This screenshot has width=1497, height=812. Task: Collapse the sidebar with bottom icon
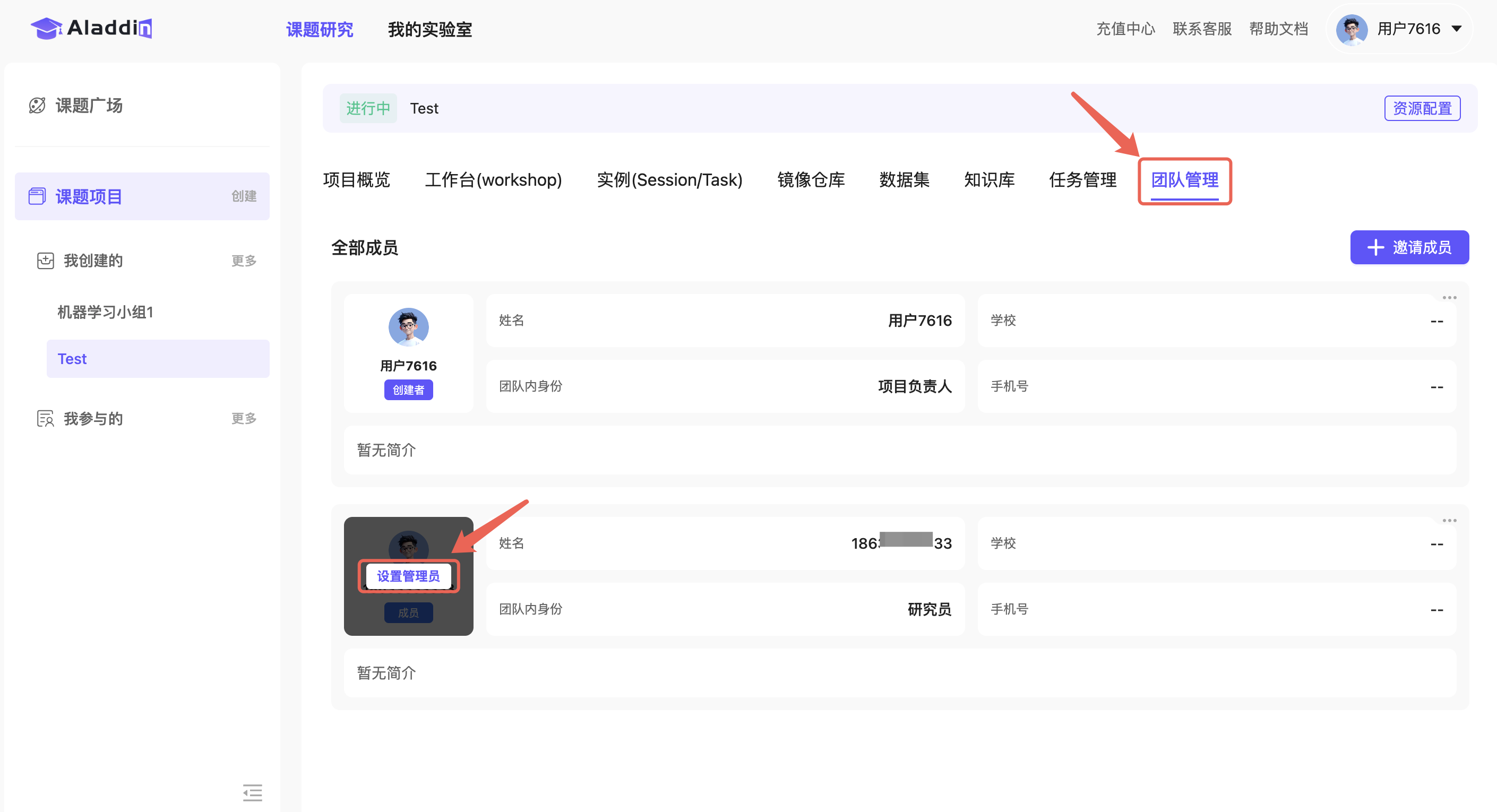pyautogui.click(x=252, y=792)
